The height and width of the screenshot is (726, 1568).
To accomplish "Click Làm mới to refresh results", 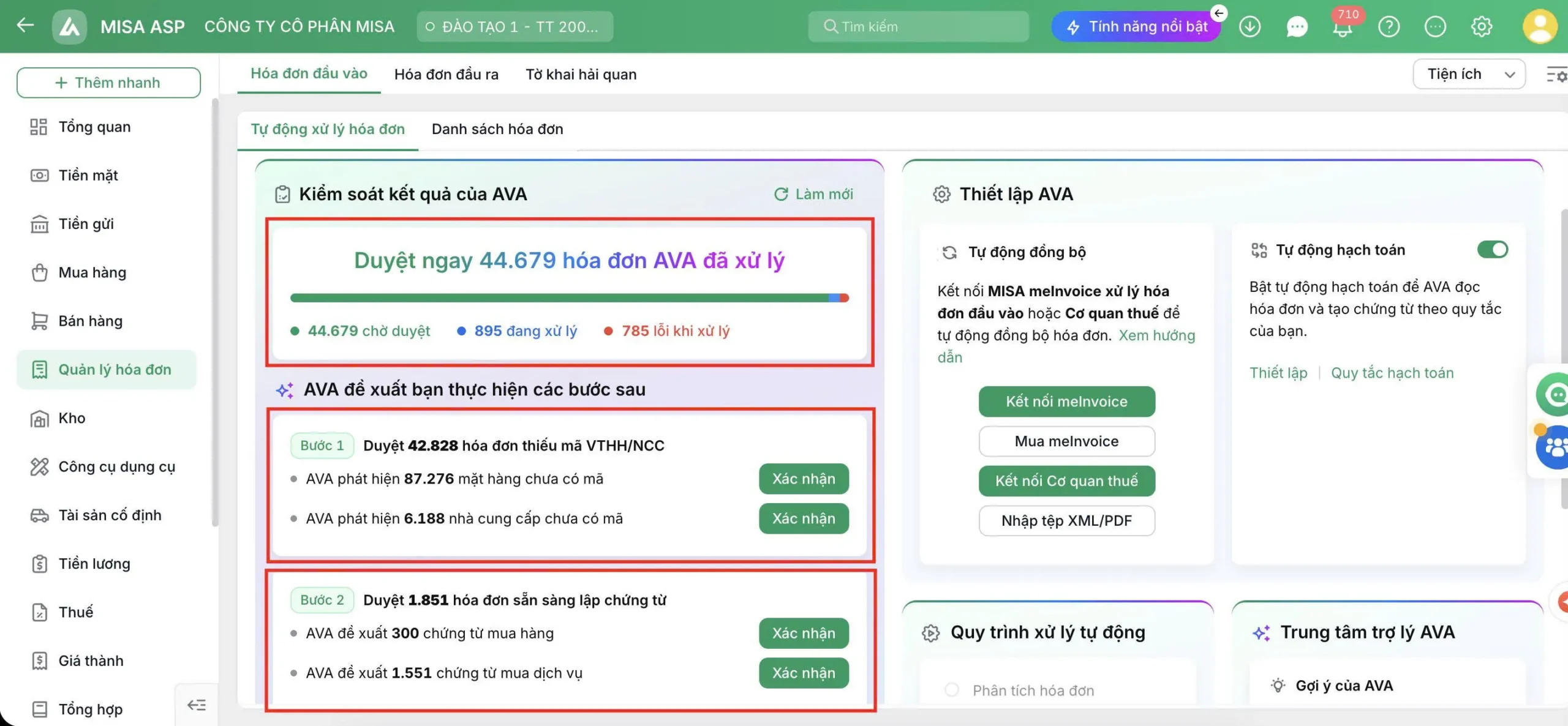I will [x=813, y=194].
